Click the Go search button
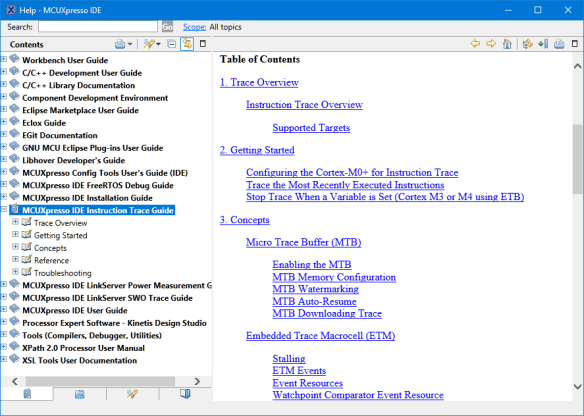This screenshot has height=416, width=584. coord(167,27)
